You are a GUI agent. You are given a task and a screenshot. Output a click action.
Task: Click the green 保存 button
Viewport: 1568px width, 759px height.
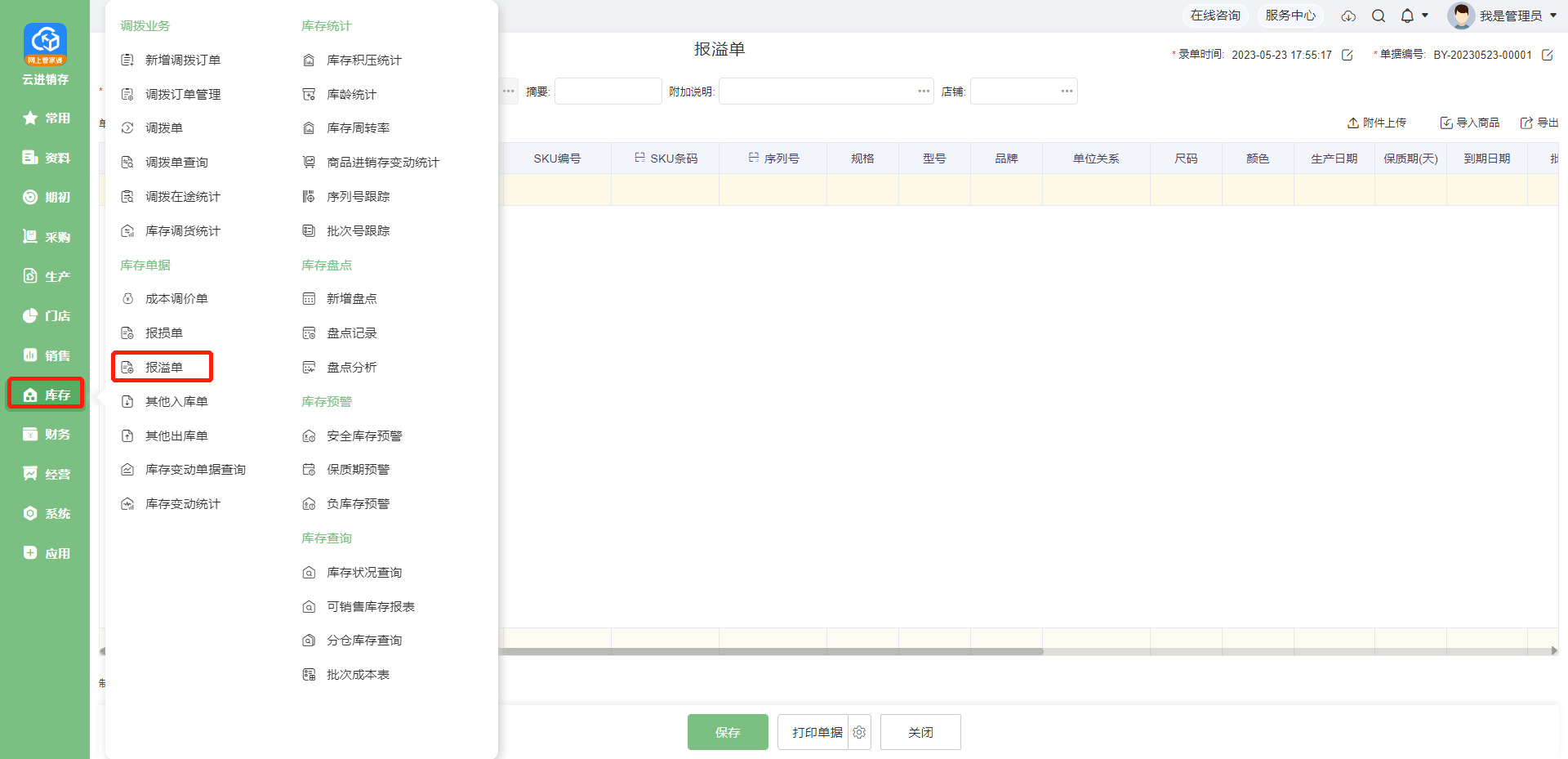728,732
